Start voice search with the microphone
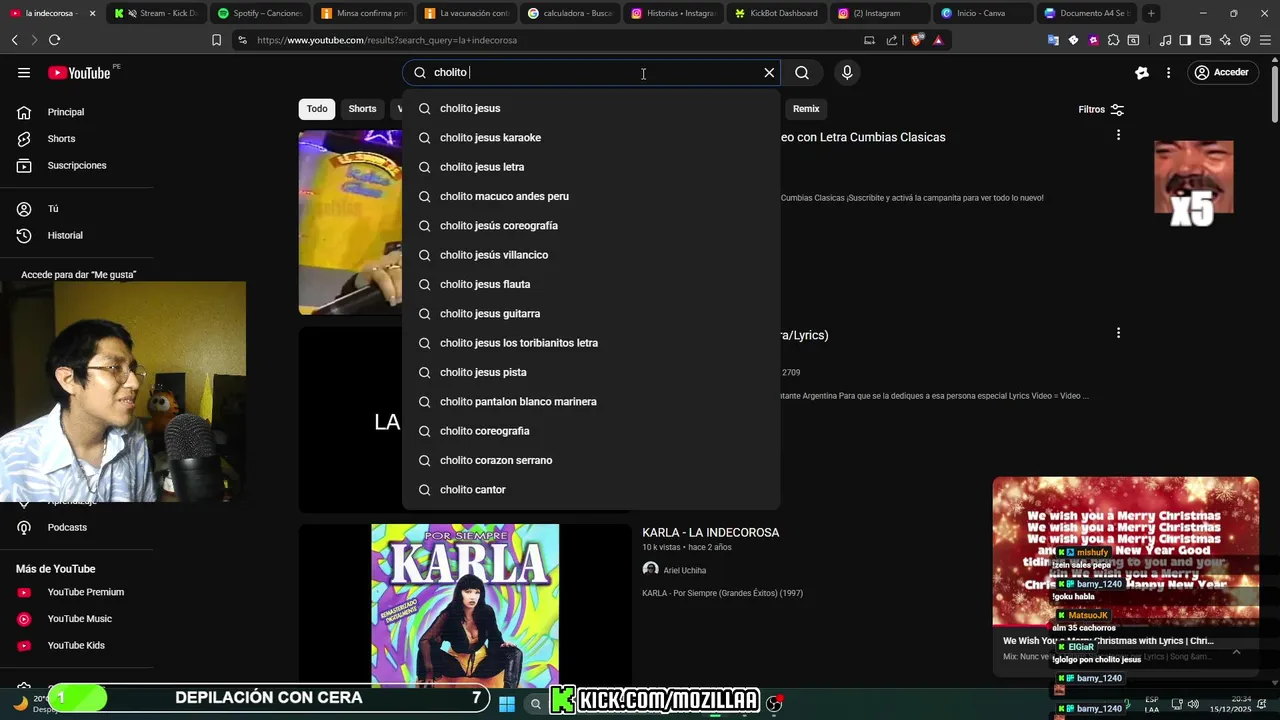Screen dimensions: 1280x720 tap(847, 73)
